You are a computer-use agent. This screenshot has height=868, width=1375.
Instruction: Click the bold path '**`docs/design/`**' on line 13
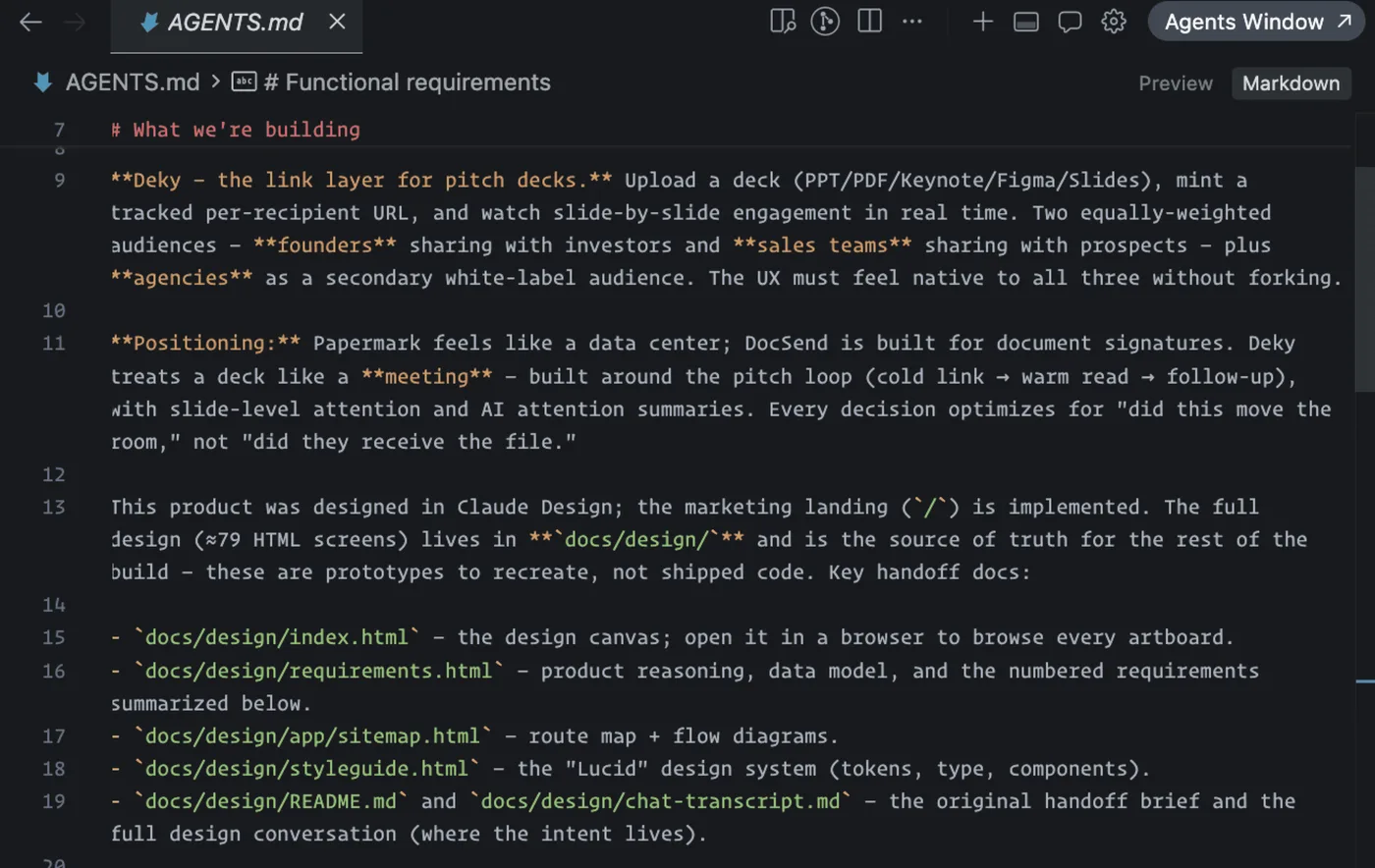636,539
